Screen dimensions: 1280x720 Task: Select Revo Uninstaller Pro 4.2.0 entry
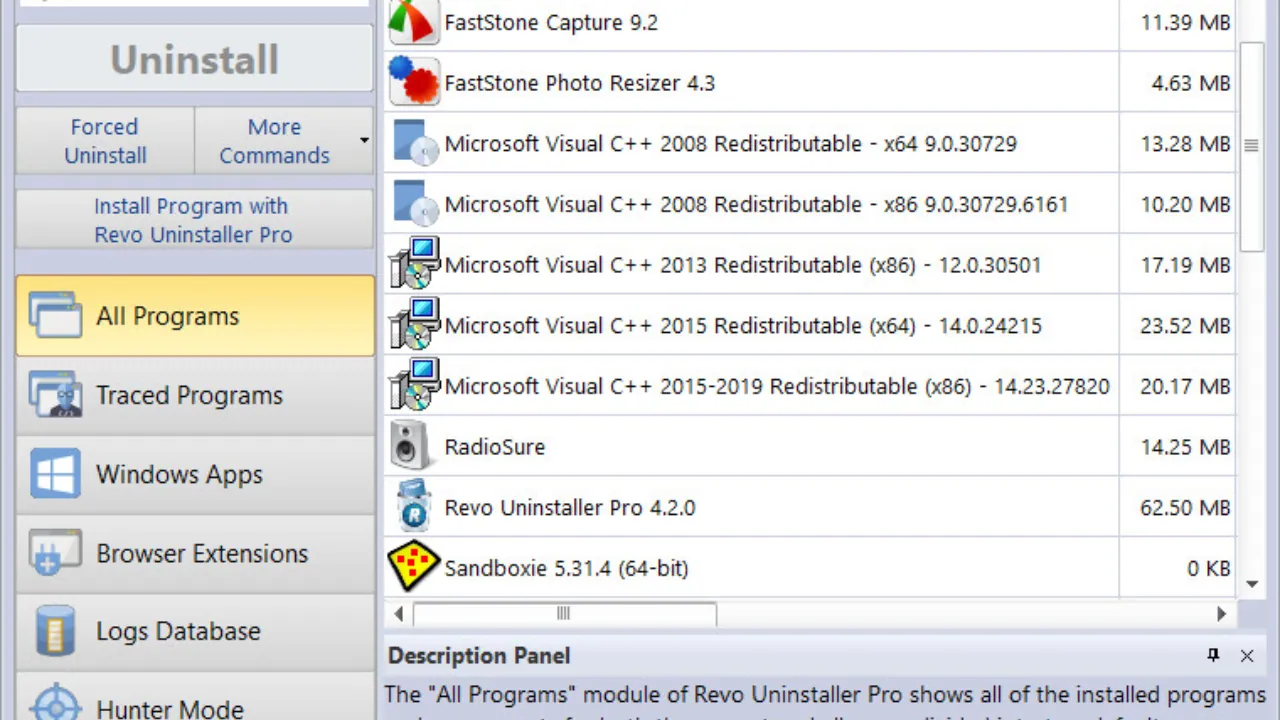(x=810, y=507)
